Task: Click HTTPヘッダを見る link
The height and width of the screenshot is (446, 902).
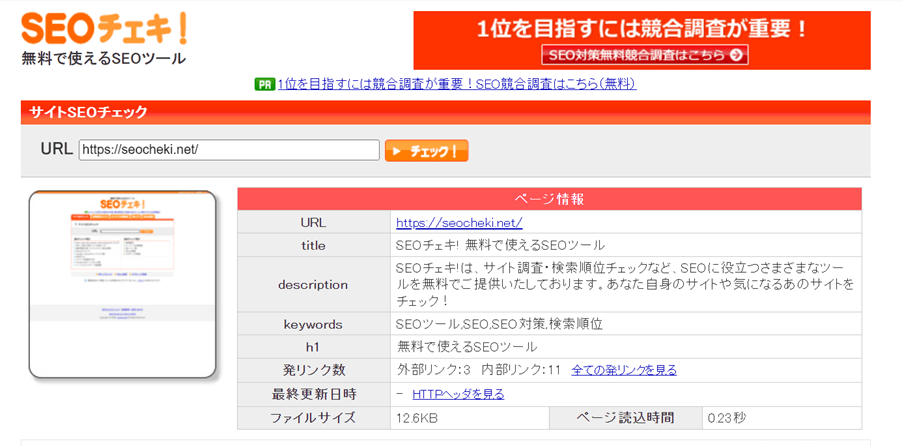Action: 458,394
